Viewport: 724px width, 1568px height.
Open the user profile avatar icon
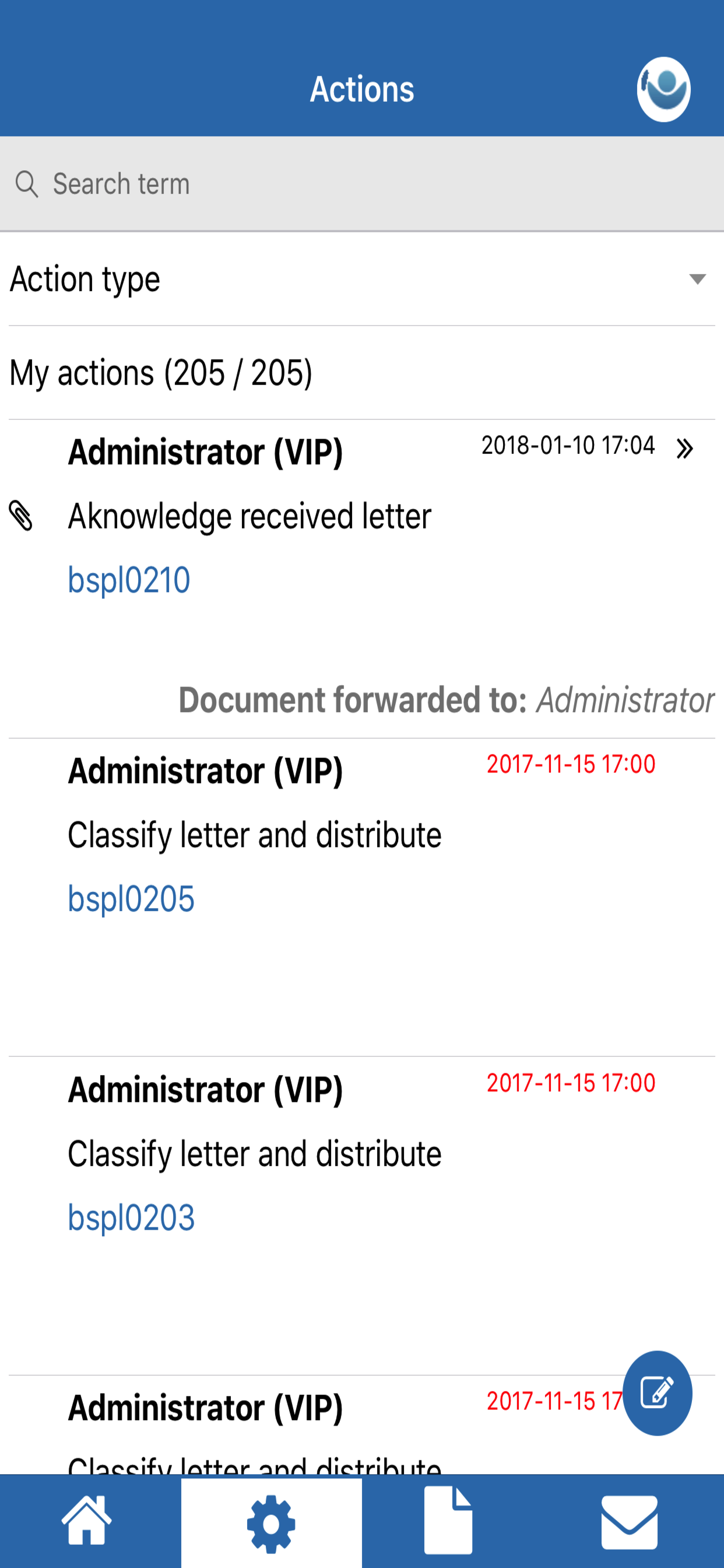pos(664,89)
